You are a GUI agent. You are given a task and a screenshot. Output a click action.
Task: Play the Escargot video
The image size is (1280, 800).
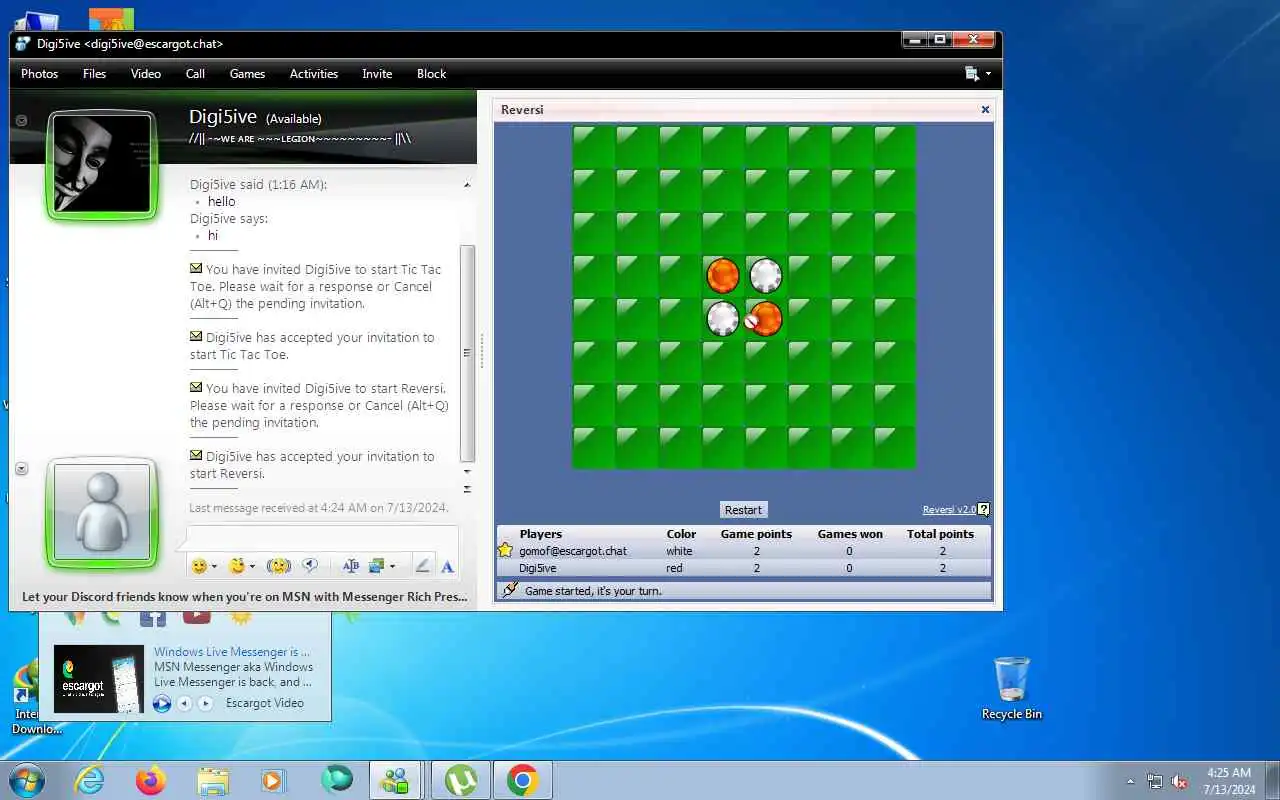click(162, 703)
